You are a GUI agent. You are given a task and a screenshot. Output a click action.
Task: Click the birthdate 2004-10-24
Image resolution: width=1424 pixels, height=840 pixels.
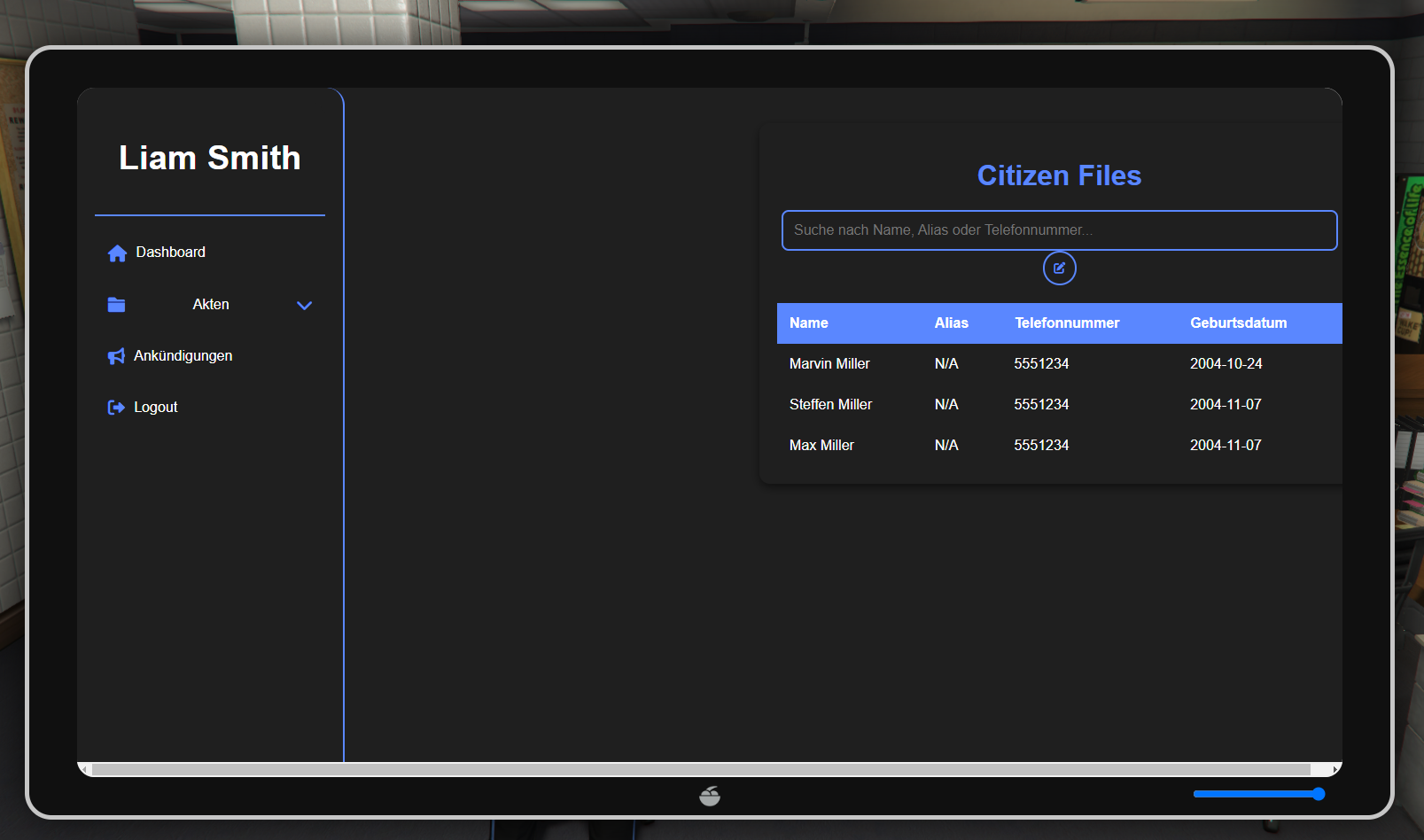coord(1226,364)
